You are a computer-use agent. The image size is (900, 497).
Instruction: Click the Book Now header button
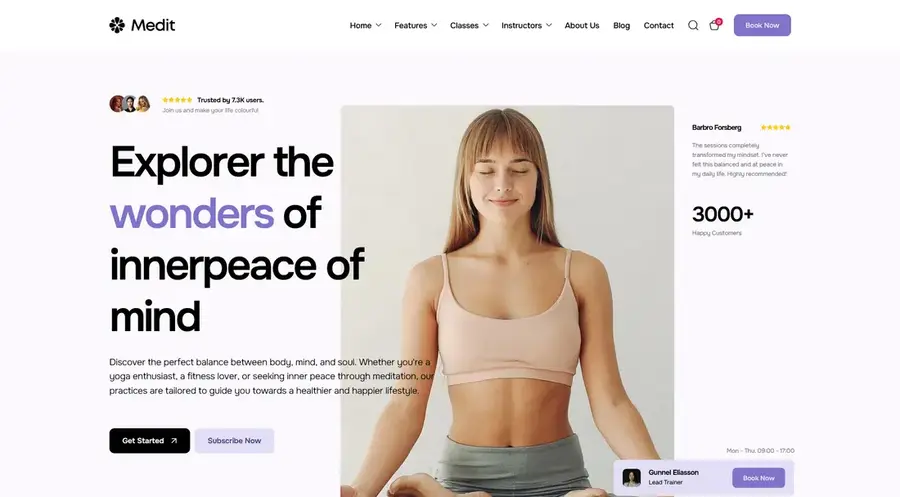pyautogui.click(x=762, y=25)
